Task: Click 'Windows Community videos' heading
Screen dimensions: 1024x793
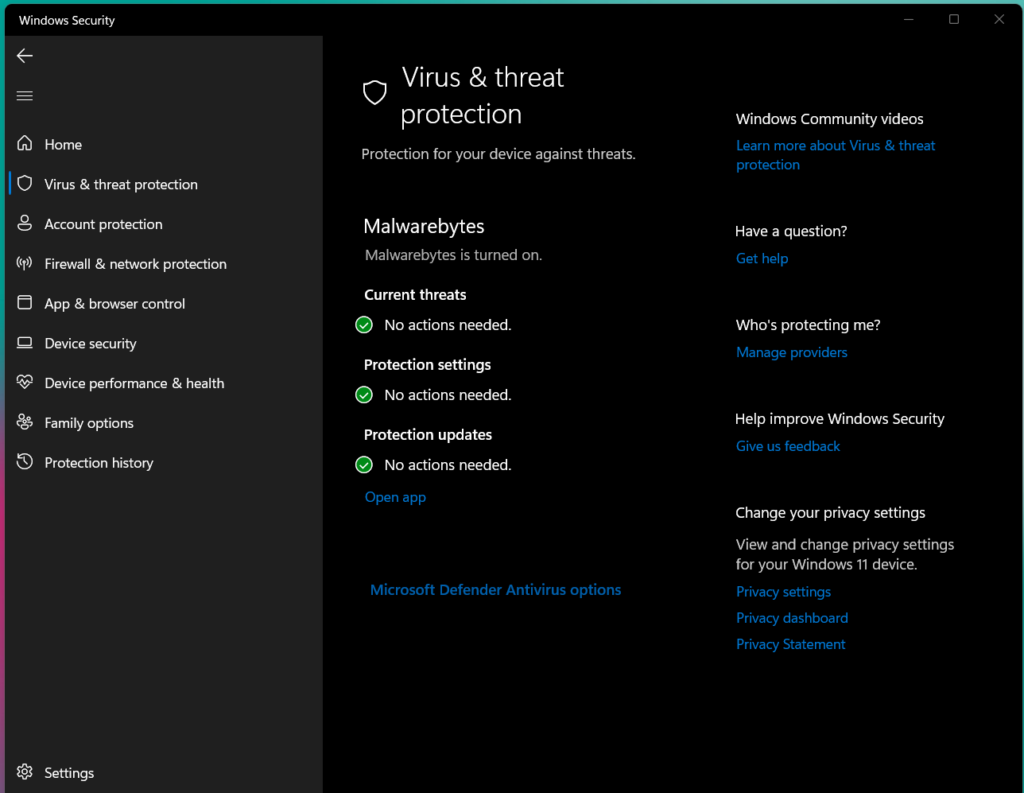Action: 829,119
